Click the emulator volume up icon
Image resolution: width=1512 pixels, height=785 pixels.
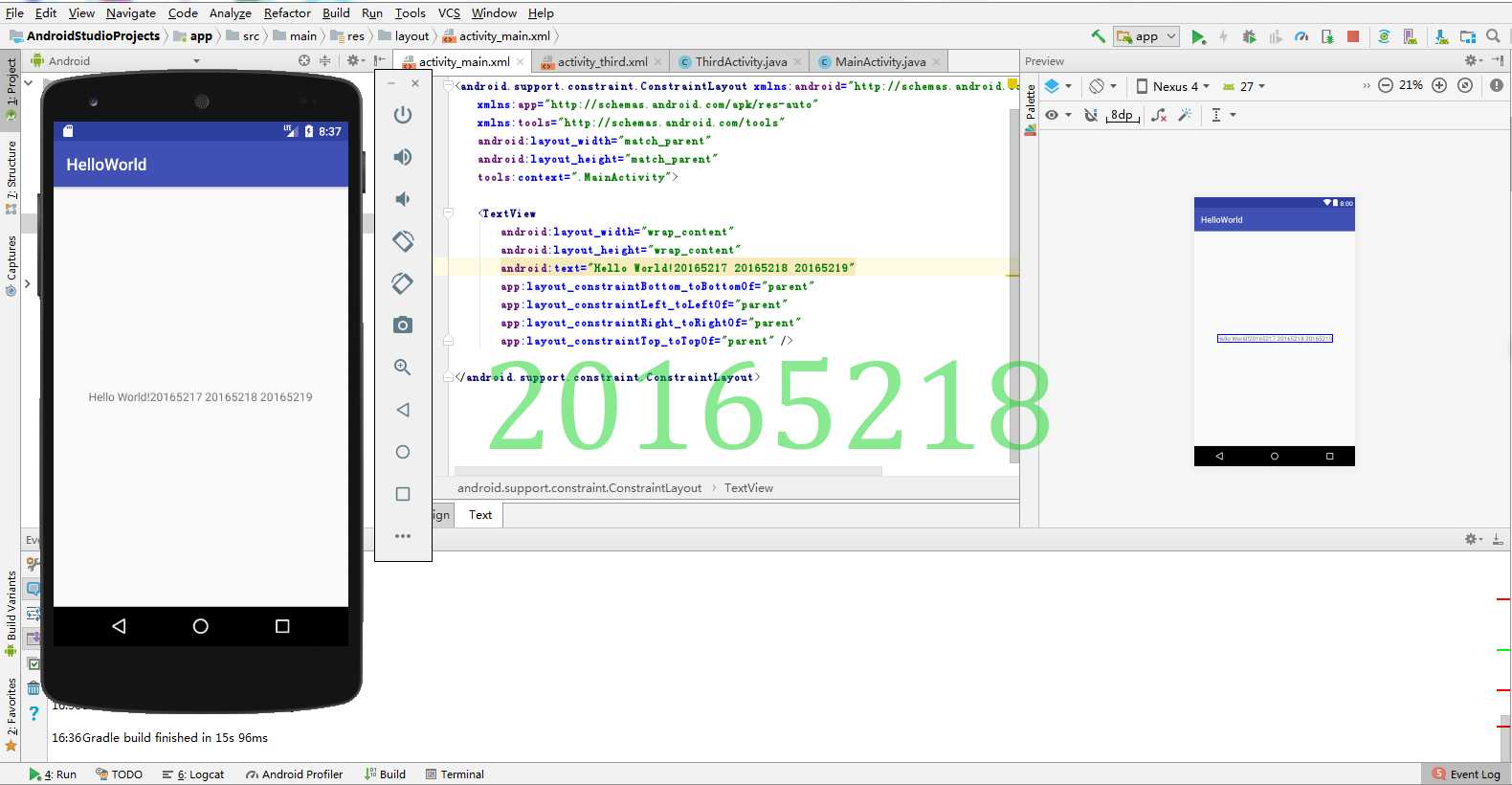(x=403, y=157)
